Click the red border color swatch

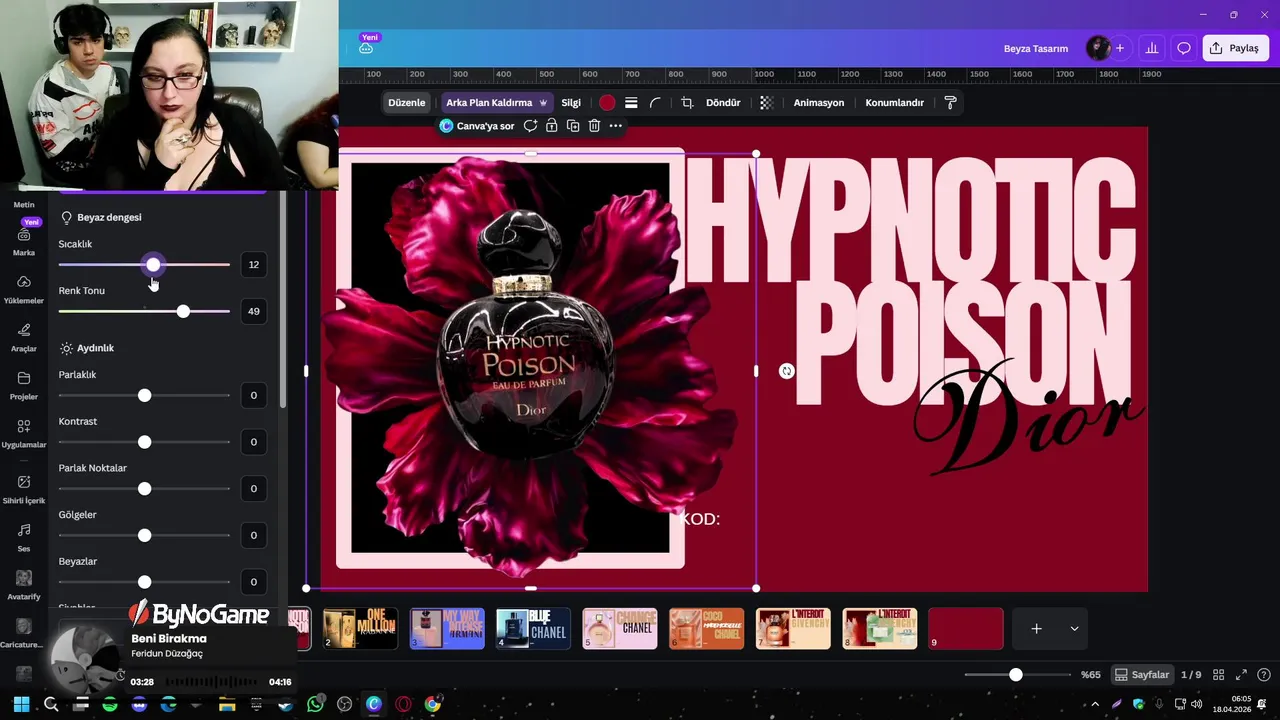pos(607,103)
